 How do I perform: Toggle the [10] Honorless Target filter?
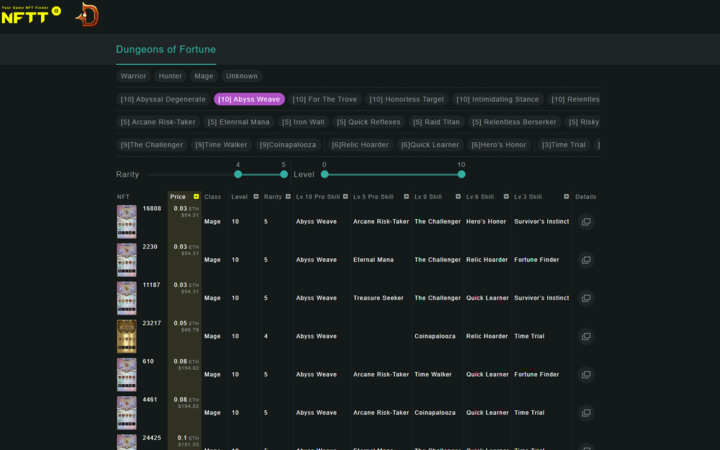(x=407, y=99)
